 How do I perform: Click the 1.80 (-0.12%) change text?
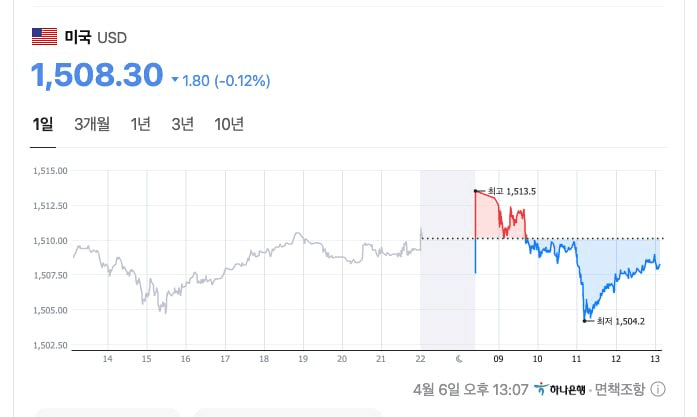click(227, 80)
